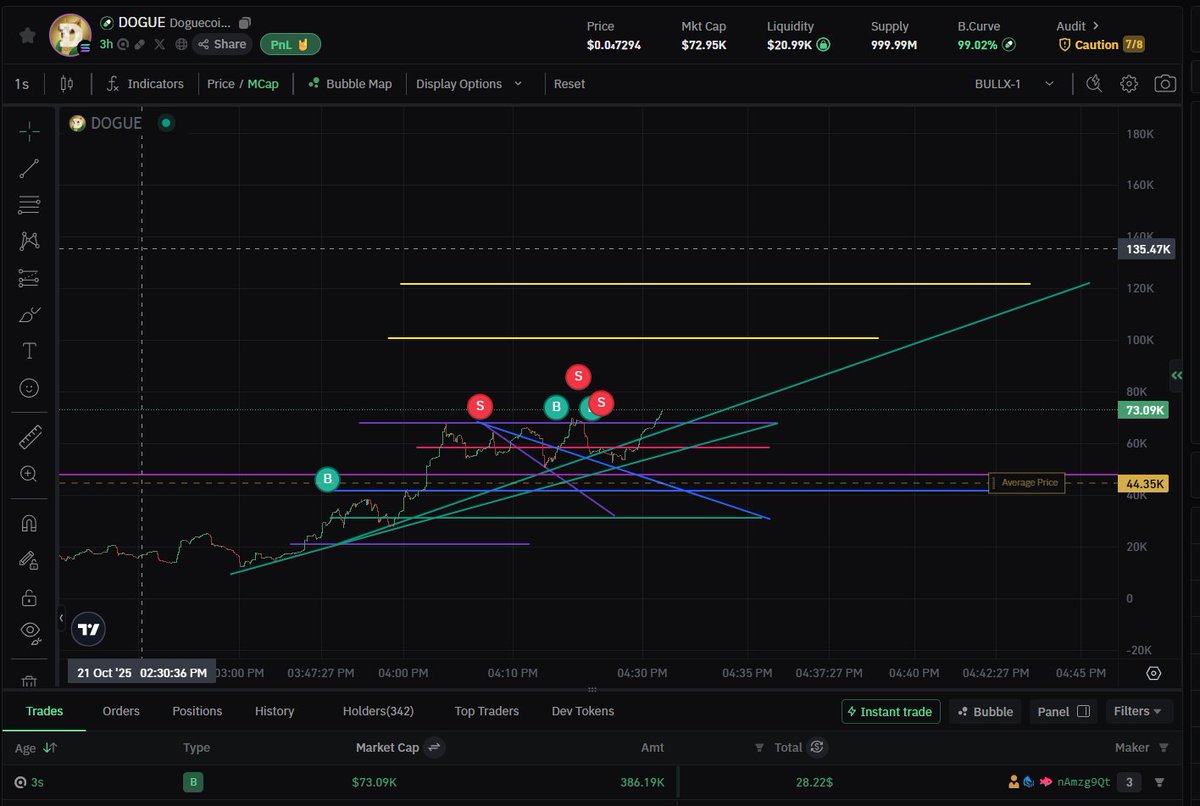Take a chart snapshot with camera icon

[x=1165, y=84]
